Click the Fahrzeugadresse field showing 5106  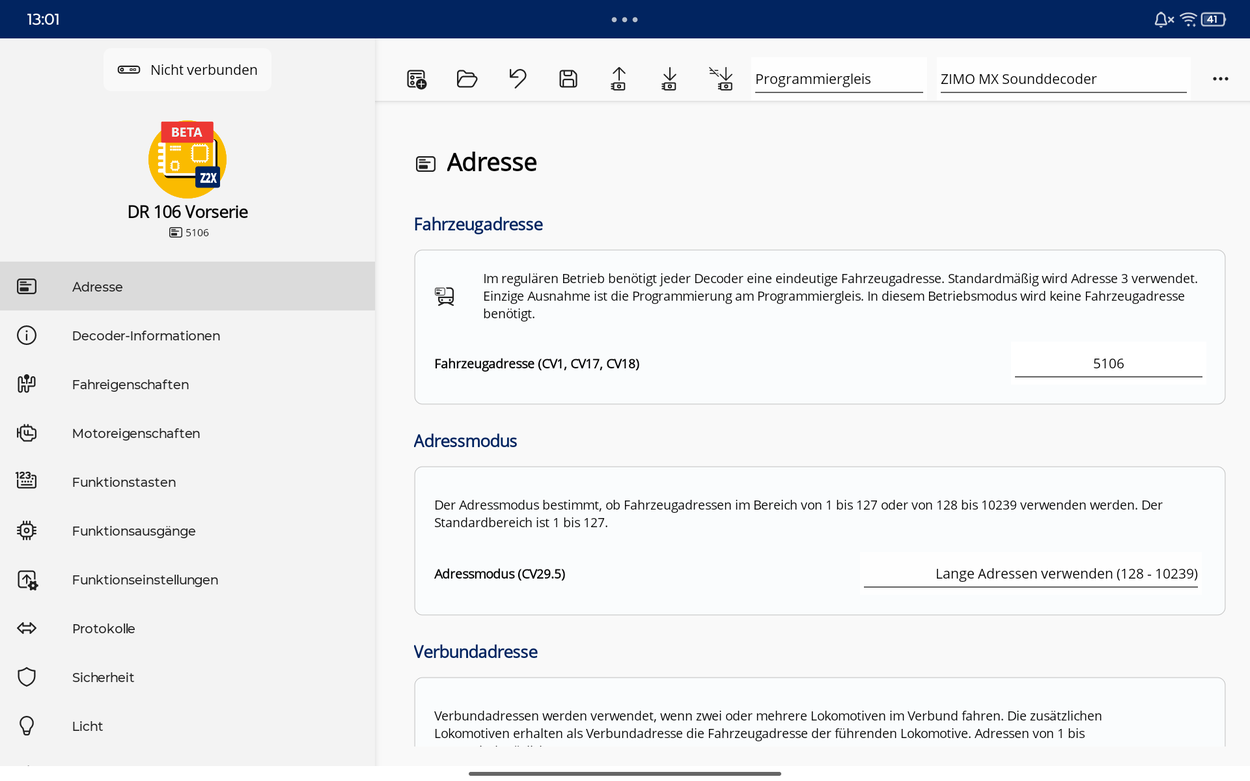(1107, 363)
